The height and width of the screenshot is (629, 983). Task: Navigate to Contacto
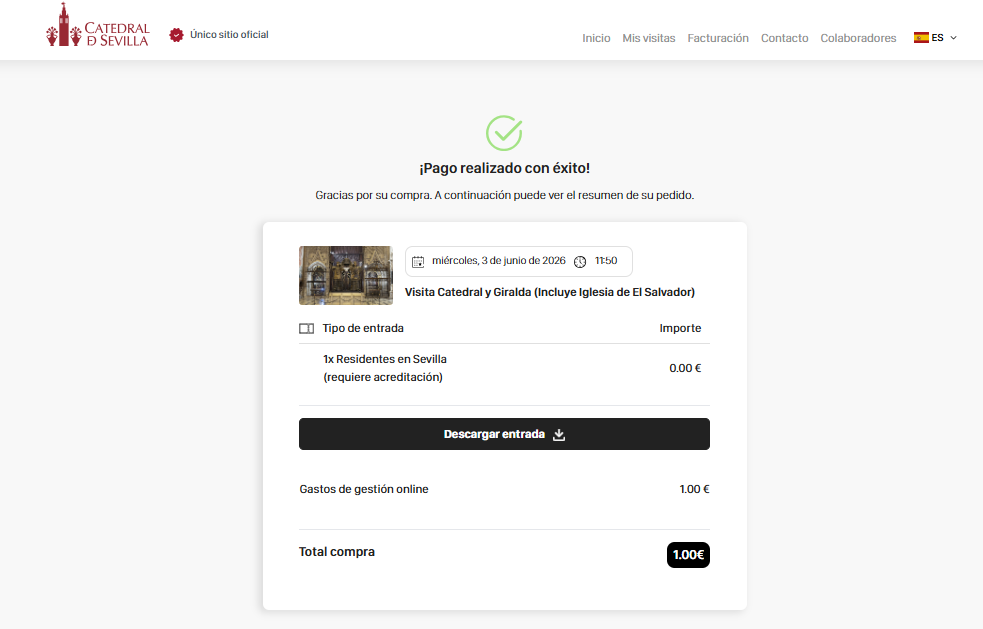(x=784, y=38)
